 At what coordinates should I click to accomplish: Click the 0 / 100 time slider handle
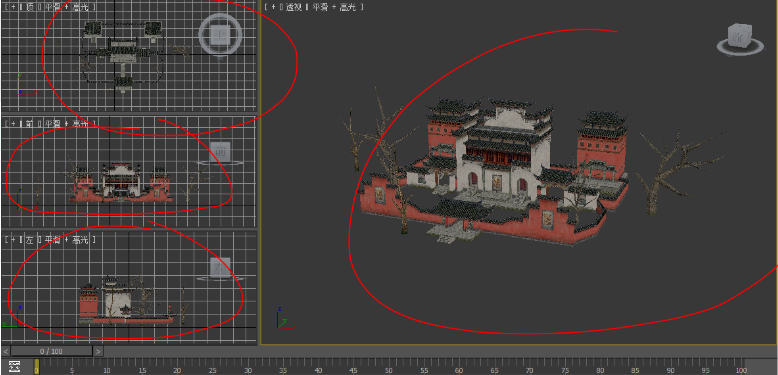point(51,351)
